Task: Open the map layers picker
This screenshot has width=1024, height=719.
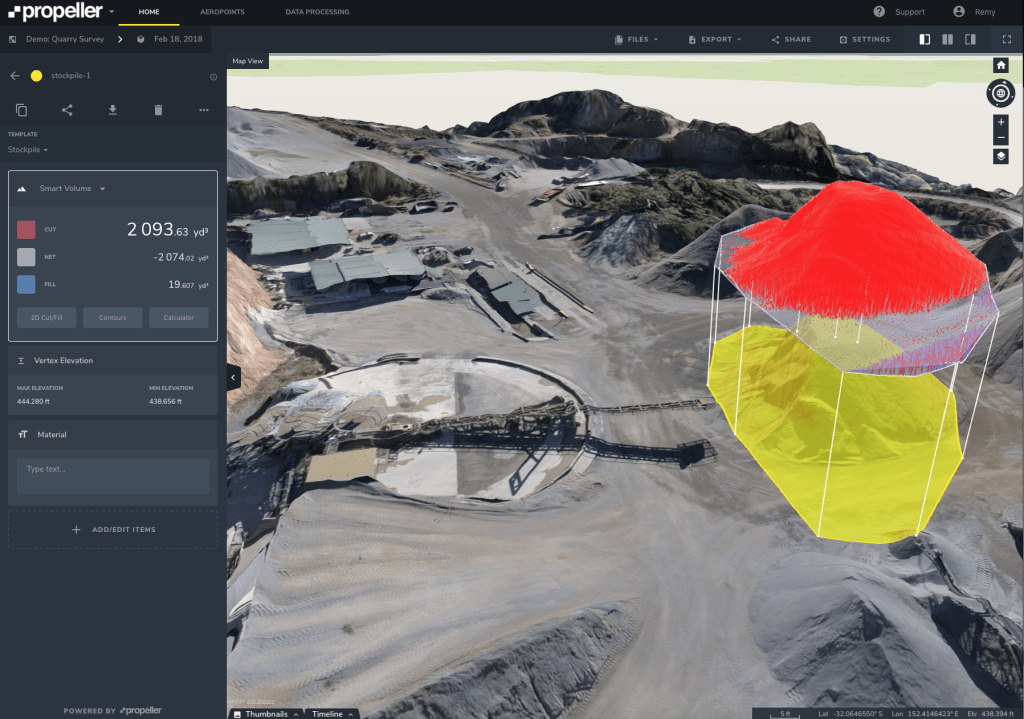Action: coord(999,156)
